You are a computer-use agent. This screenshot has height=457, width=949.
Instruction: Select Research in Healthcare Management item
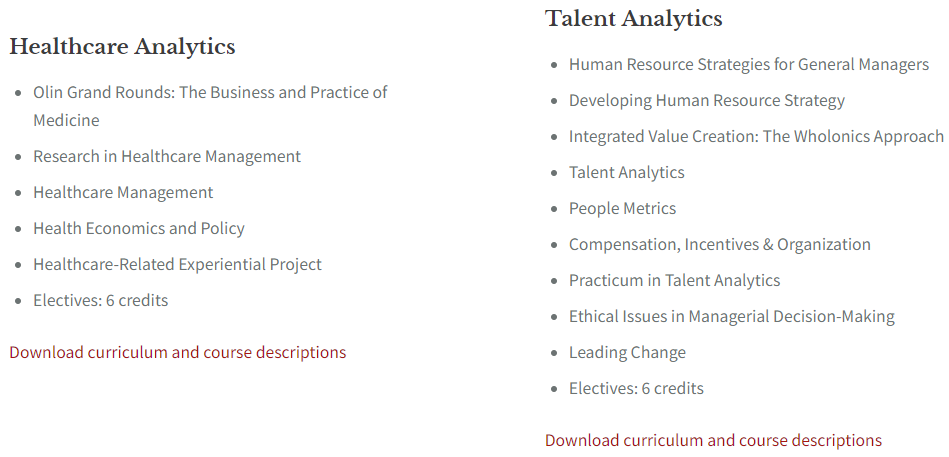pyautogui.click(x=167, y=156)
